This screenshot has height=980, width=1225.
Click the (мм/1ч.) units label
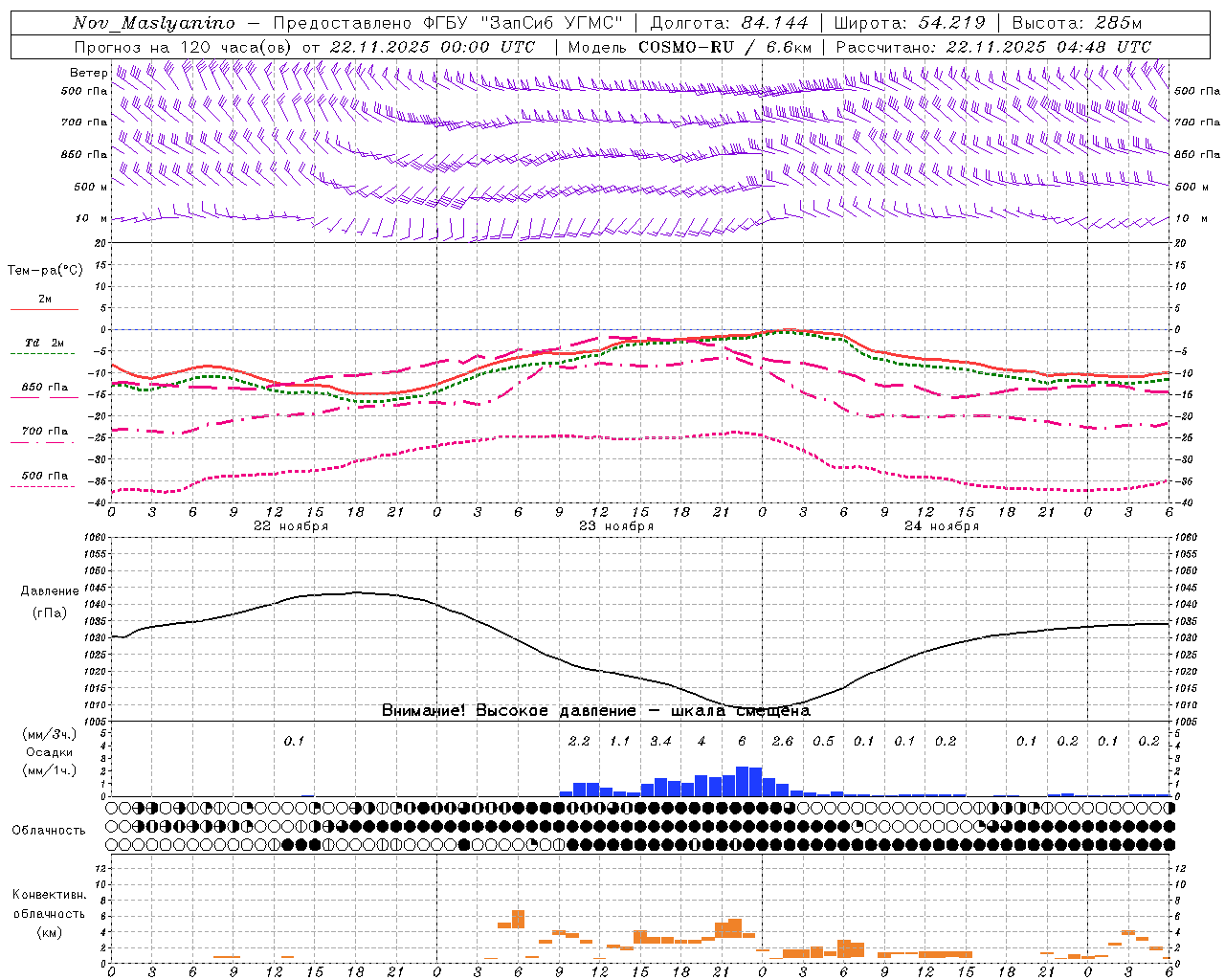[49, 770]
